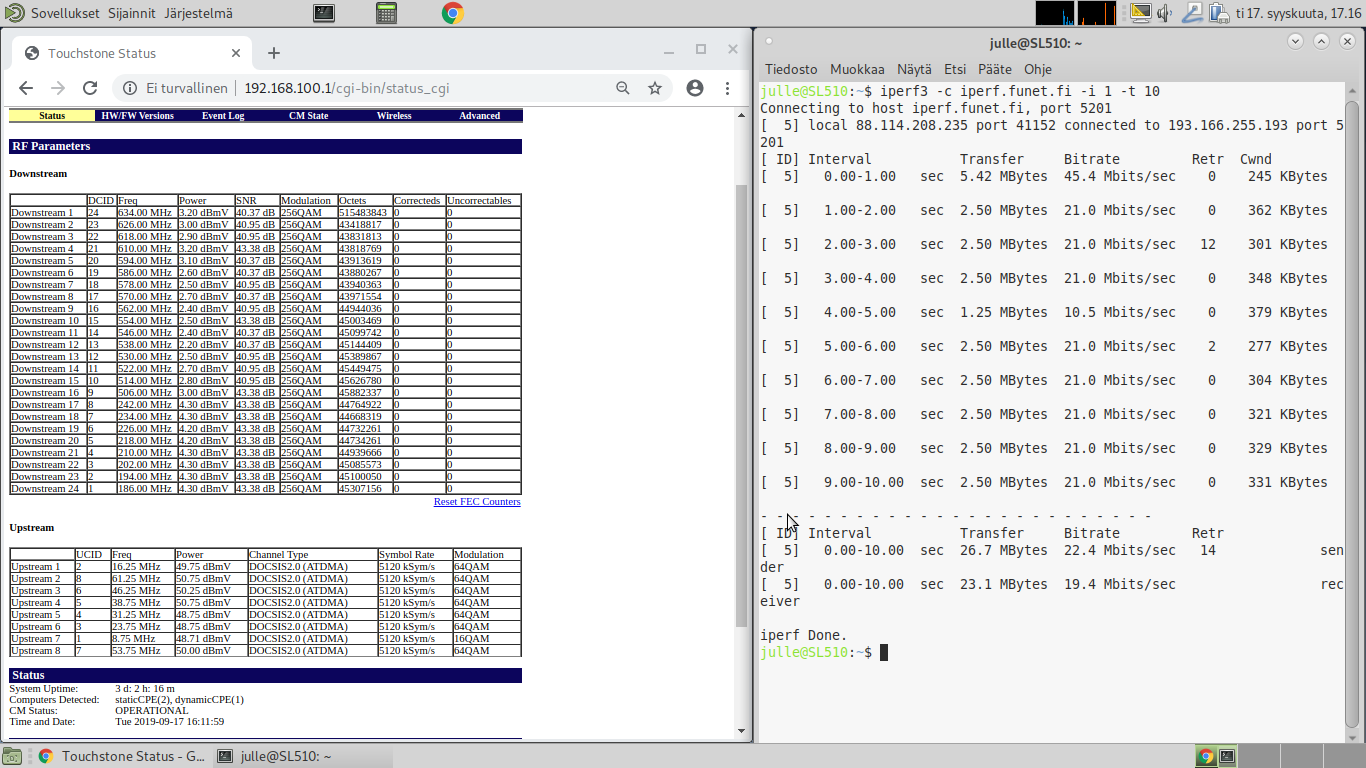Reload the Touchstone Status page
Viewport: 1366px width, 768px height.
tap(90, 88)
